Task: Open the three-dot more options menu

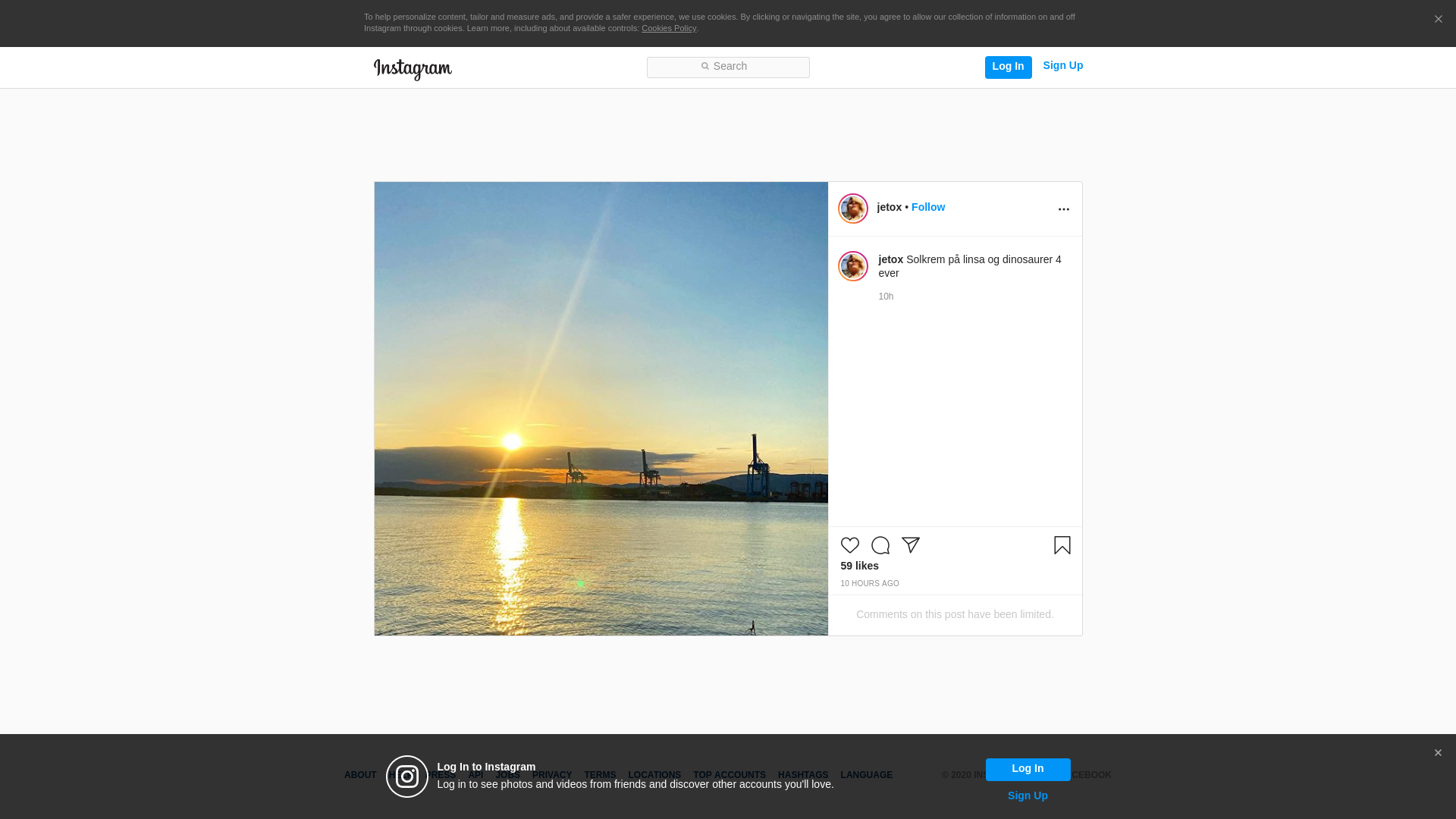Action: coord(1064,209)
